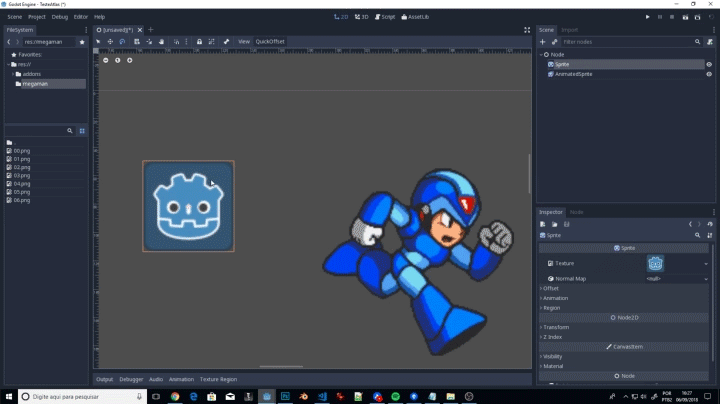The height and width of the screenshot is (404, 720).
Task: Toggle visibility of the Sprite node
Action: point(709,64)
